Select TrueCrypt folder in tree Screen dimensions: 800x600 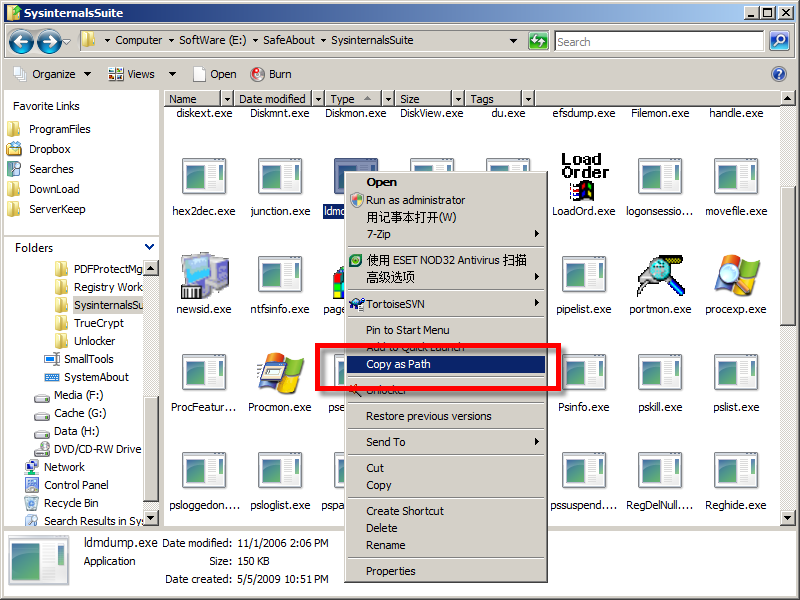pyautogui.click(x=89, y=323)
